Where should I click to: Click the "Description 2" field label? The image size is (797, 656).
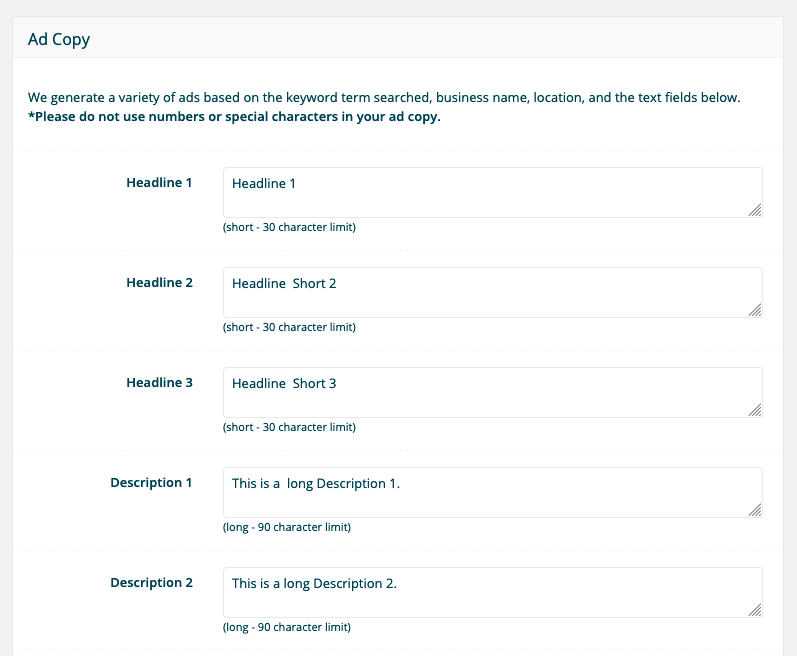pyautogui.click(x=151, y=583)
